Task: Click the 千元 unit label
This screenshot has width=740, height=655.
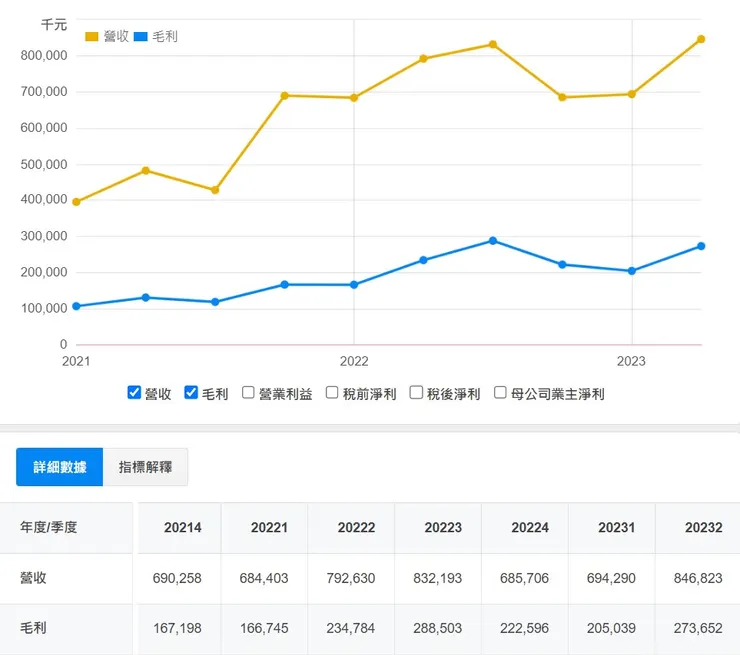Action: coord(54,25)
